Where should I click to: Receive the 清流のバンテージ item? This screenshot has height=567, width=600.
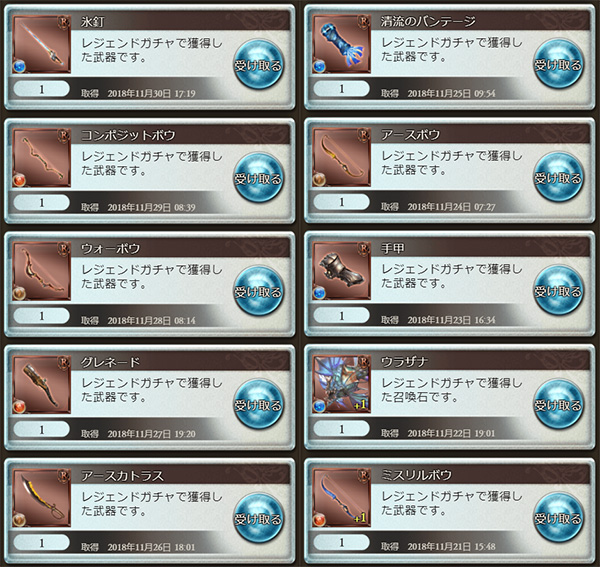558,64
